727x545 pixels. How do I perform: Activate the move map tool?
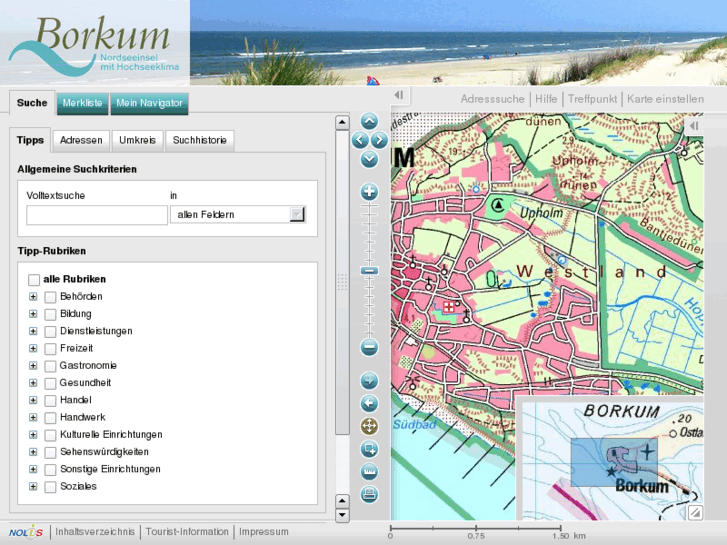[x=369, y=426]
